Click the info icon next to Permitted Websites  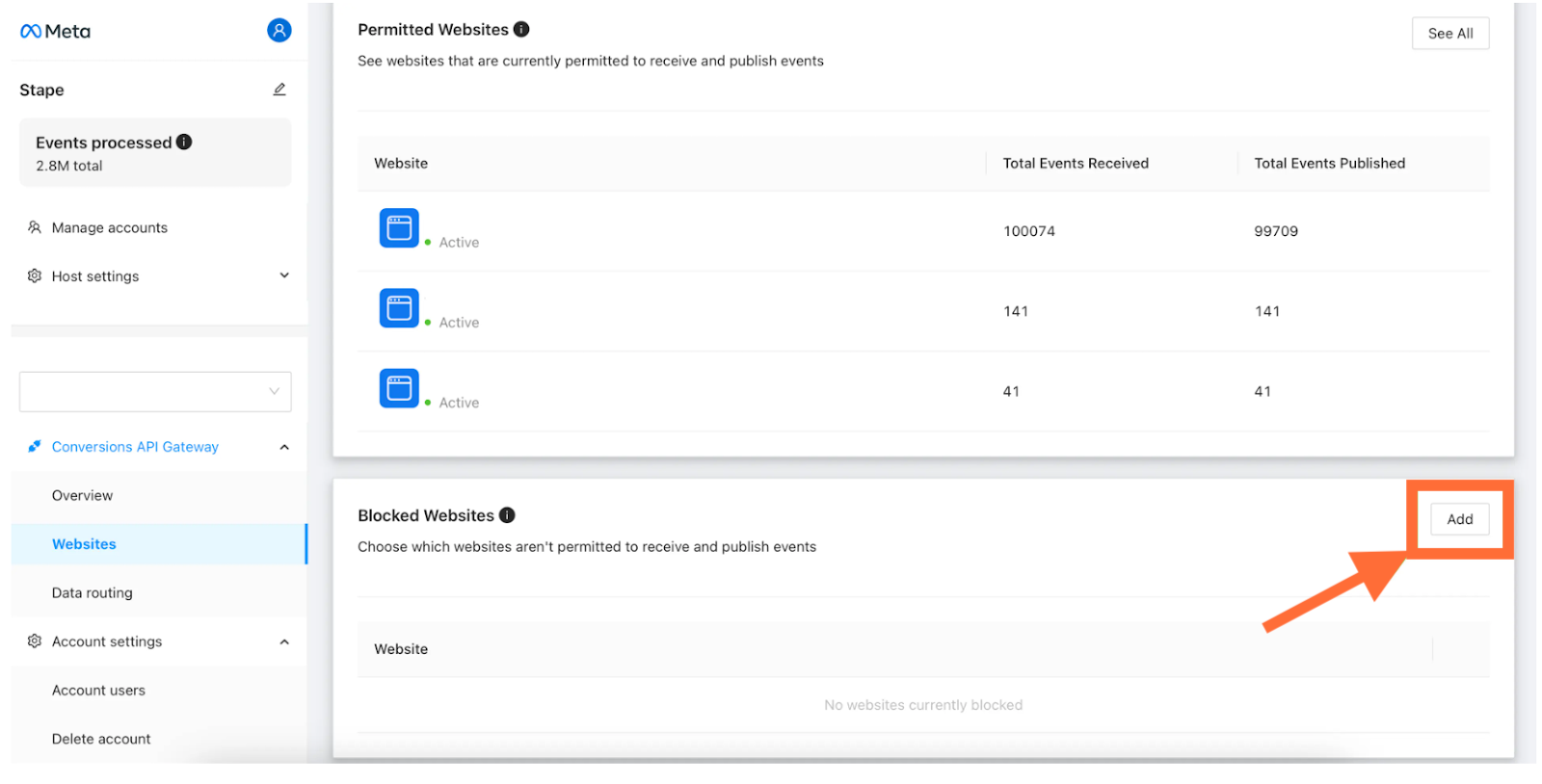pyautogui.click(x=521, y=29)
